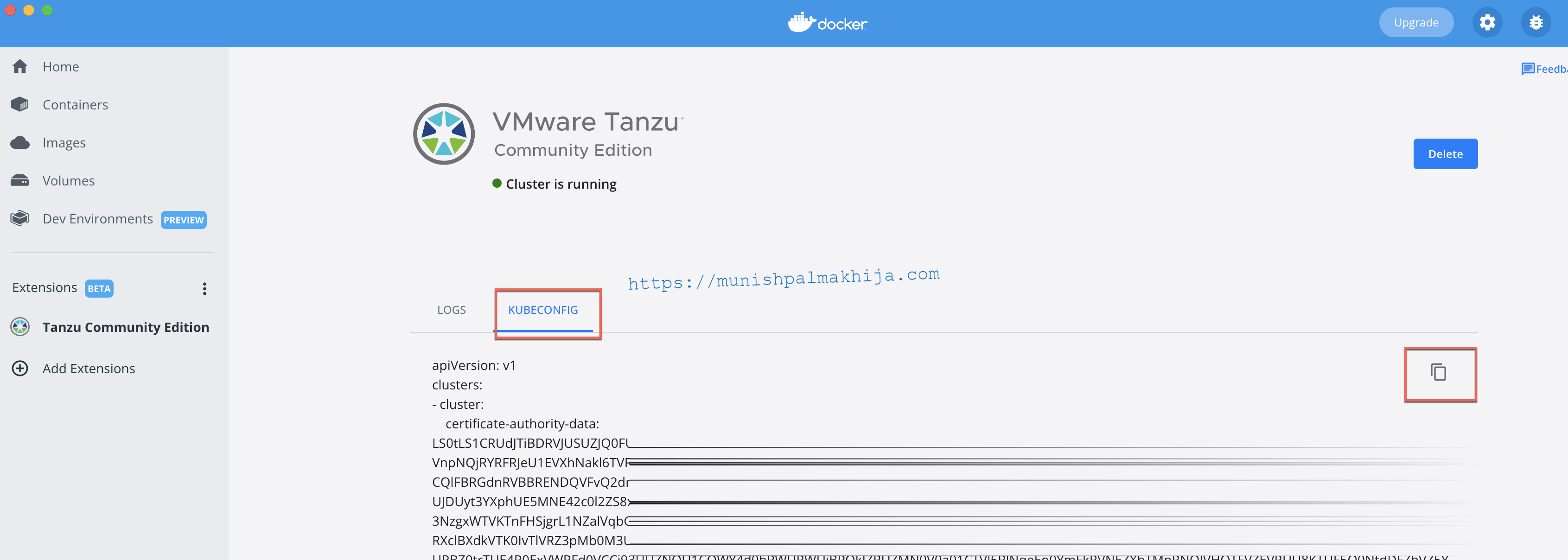1568x560 pixels.
Task: Click the VMware Tanzu logo icon
Action: point(444,134)
